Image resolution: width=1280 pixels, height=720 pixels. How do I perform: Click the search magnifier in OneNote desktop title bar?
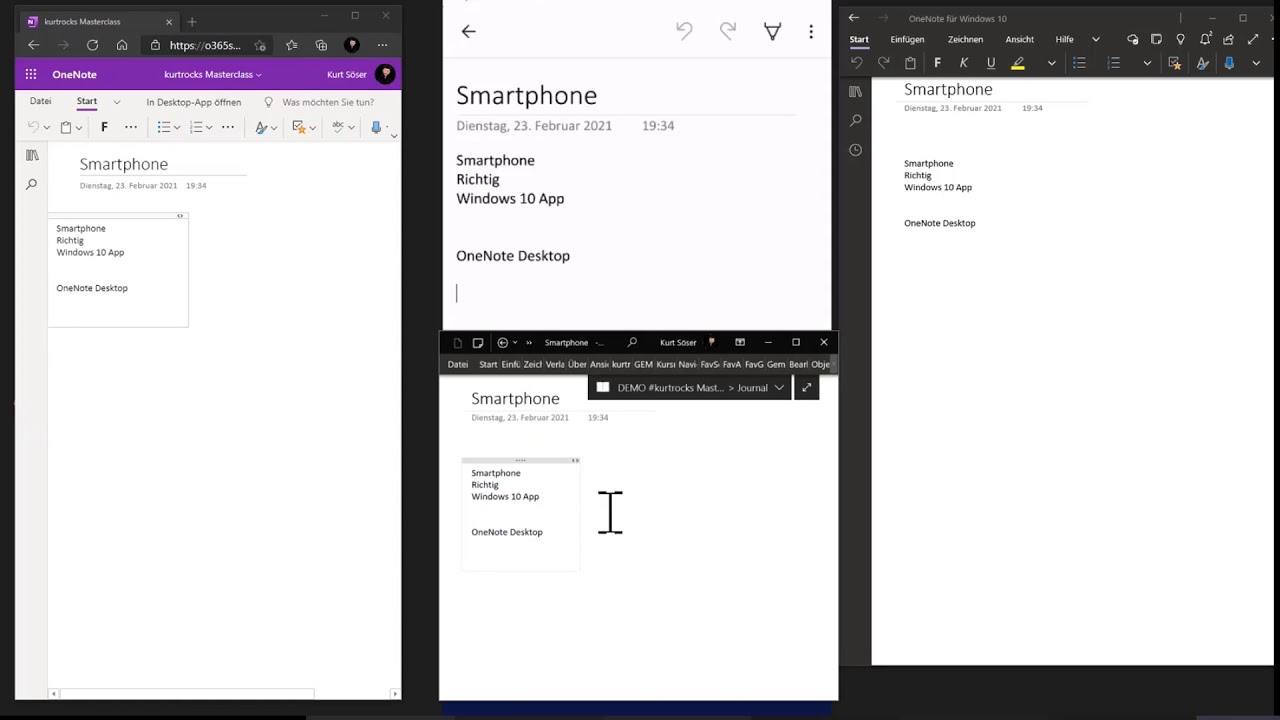632,342
